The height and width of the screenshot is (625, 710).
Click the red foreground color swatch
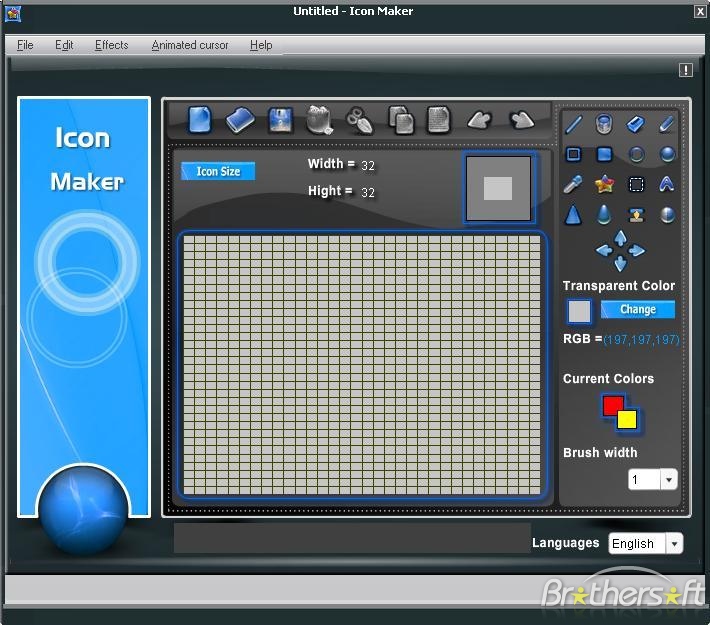click(x=611, y=405)
